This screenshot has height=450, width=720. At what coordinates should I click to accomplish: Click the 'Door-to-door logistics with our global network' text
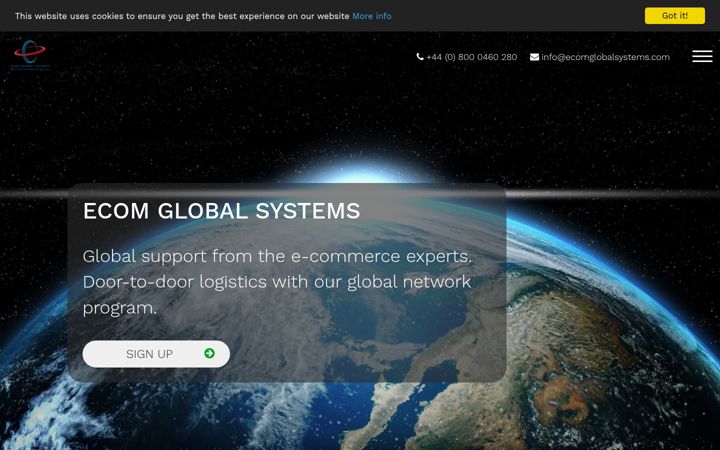pos(277,281)
